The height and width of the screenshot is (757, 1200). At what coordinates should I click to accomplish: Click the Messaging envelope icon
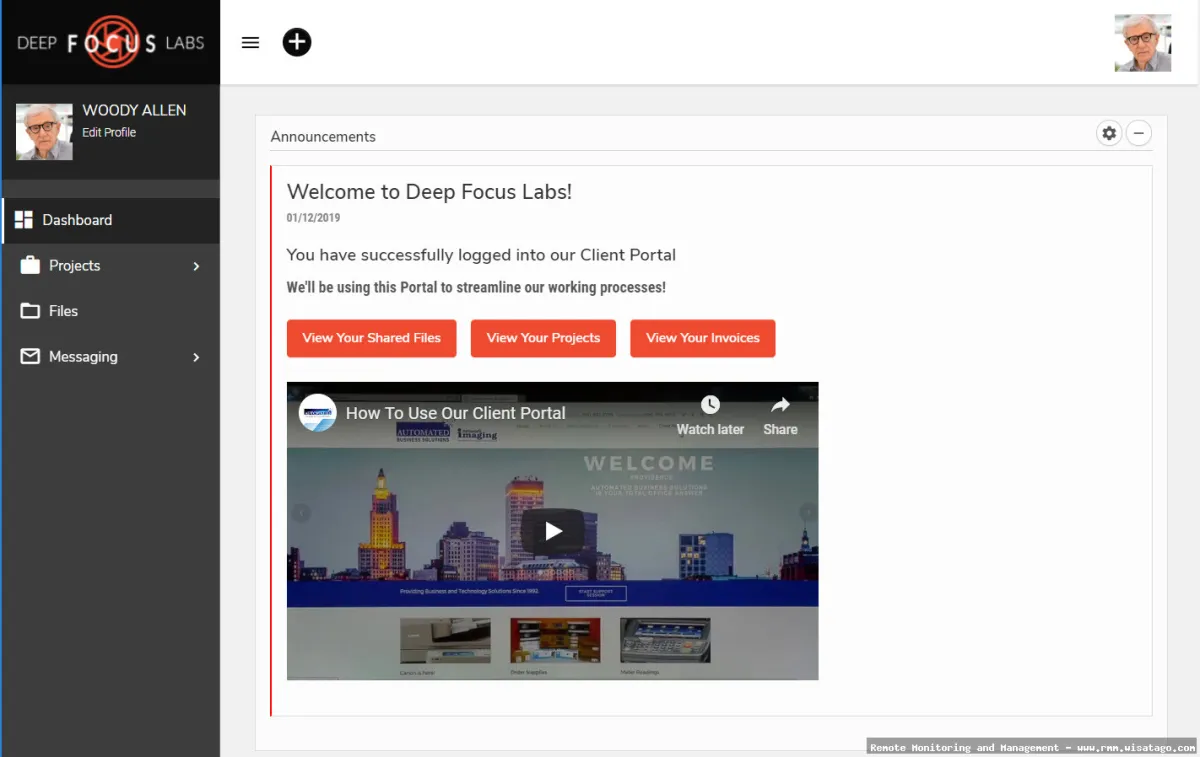coord(31,357)
